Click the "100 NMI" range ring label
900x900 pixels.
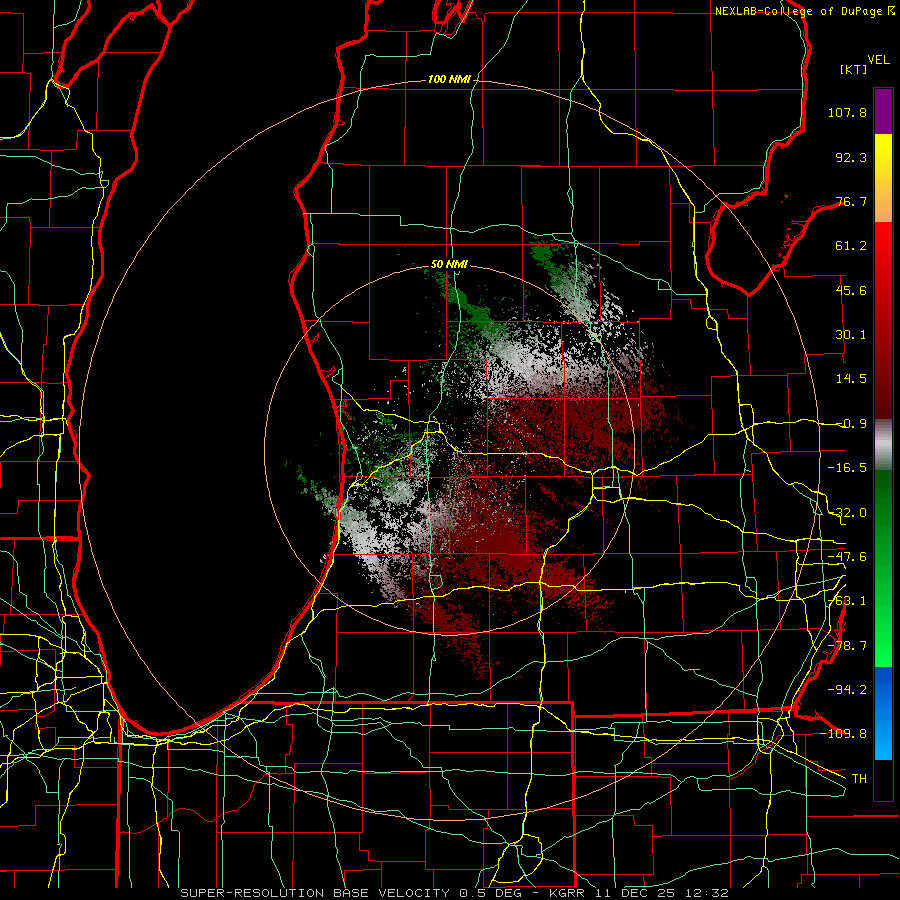(449, 79)
